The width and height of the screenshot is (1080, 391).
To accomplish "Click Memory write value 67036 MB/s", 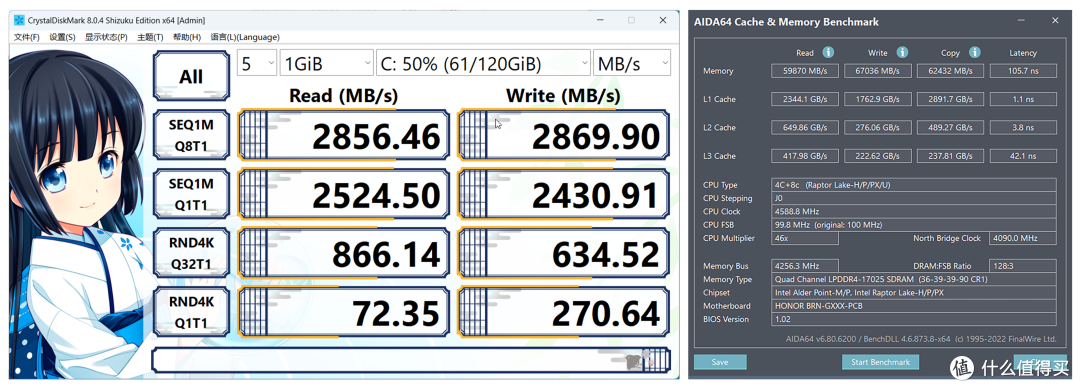I will tap(878, 71).
